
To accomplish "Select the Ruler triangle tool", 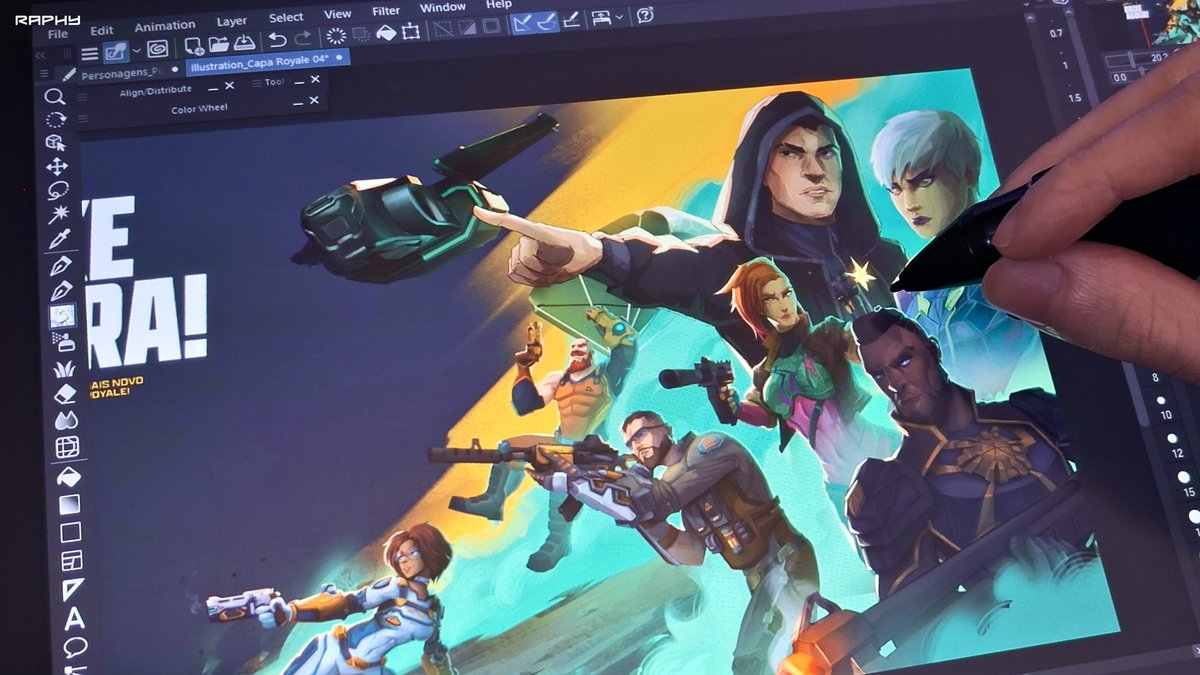I will tap(73, 590).
